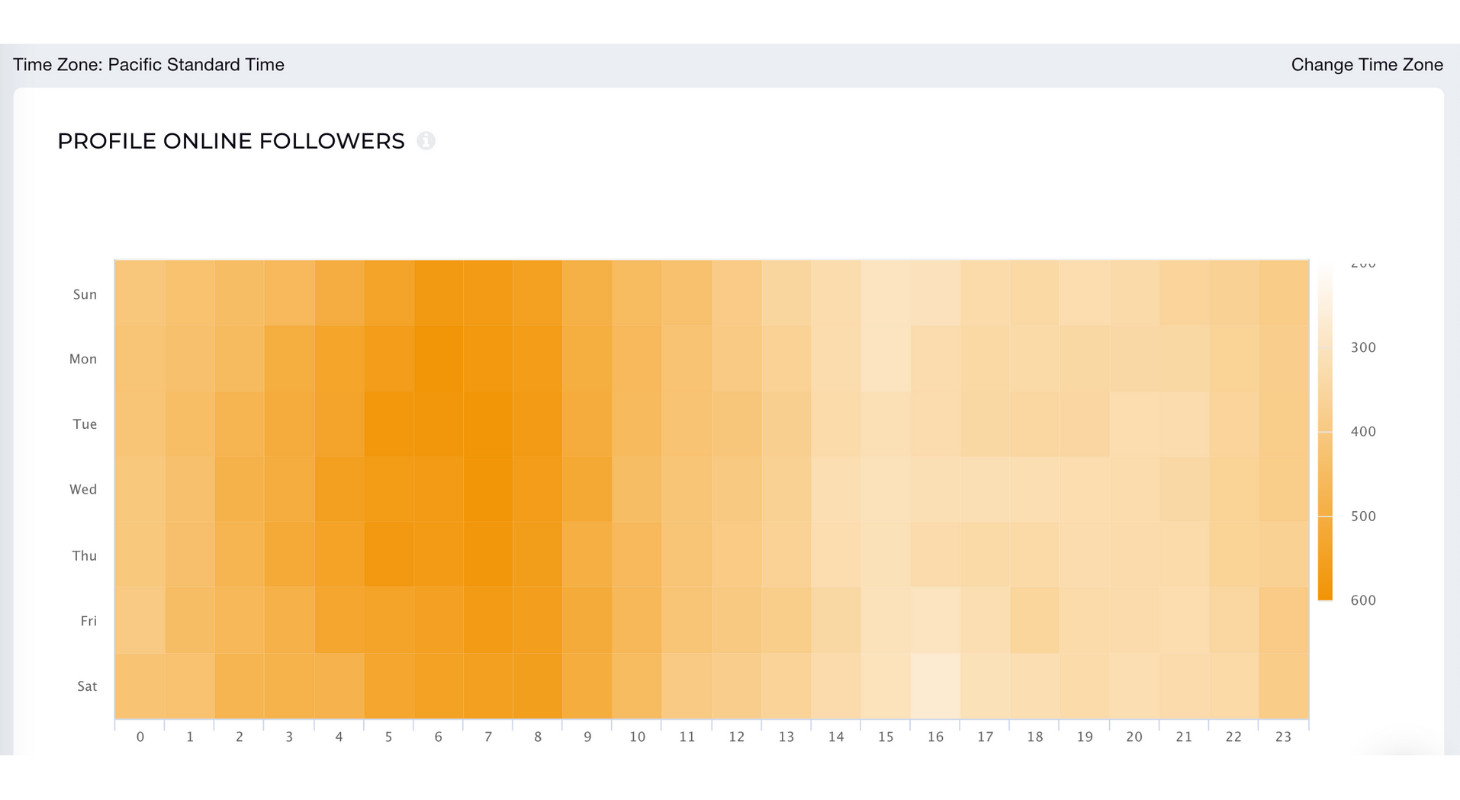Select the Friday hour 23 heatmap cell
Image resolution: width=1460 pixels, height=800 pixels.
pyautogui.click(x=1284, y=620)
